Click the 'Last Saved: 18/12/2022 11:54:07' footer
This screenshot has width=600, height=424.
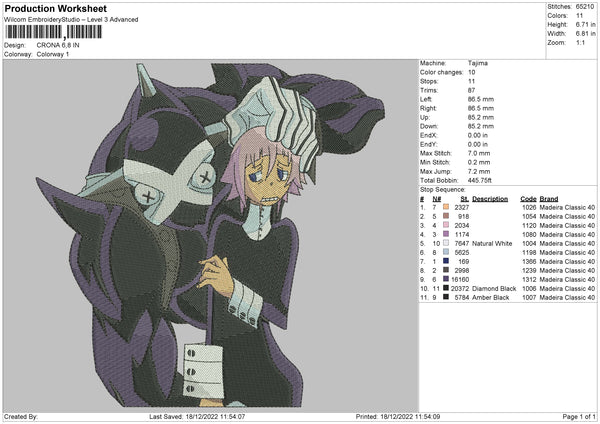pyautogui.click(x=197, y=416)
